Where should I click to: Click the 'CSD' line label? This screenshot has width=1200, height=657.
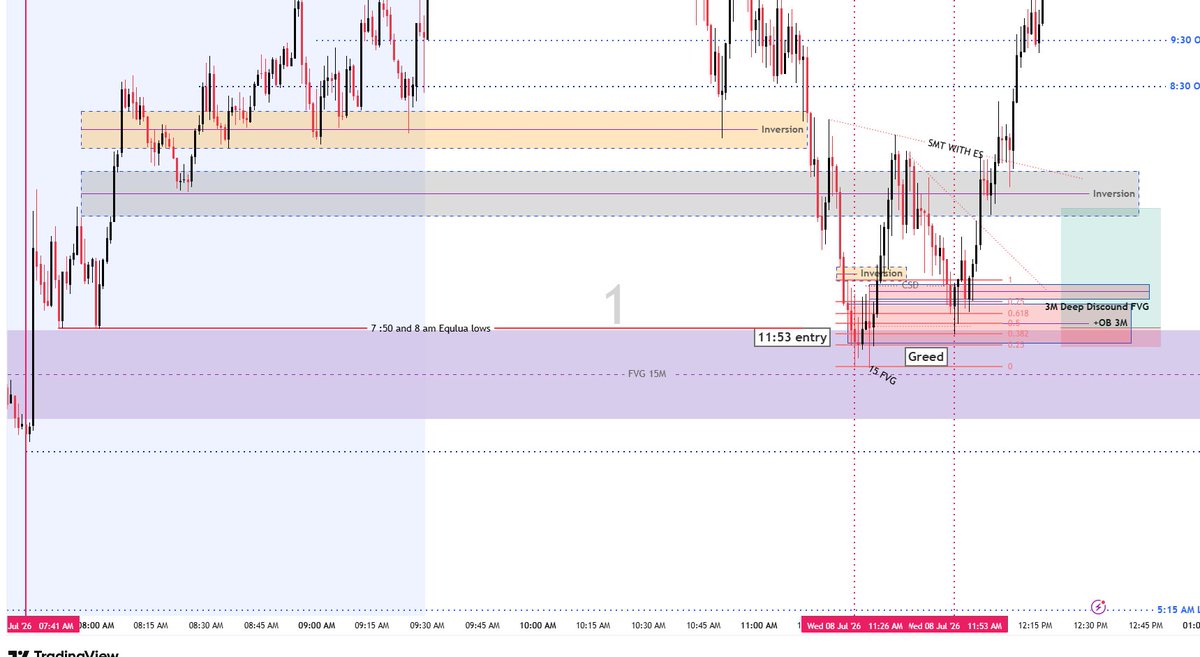tap(910, 285)
